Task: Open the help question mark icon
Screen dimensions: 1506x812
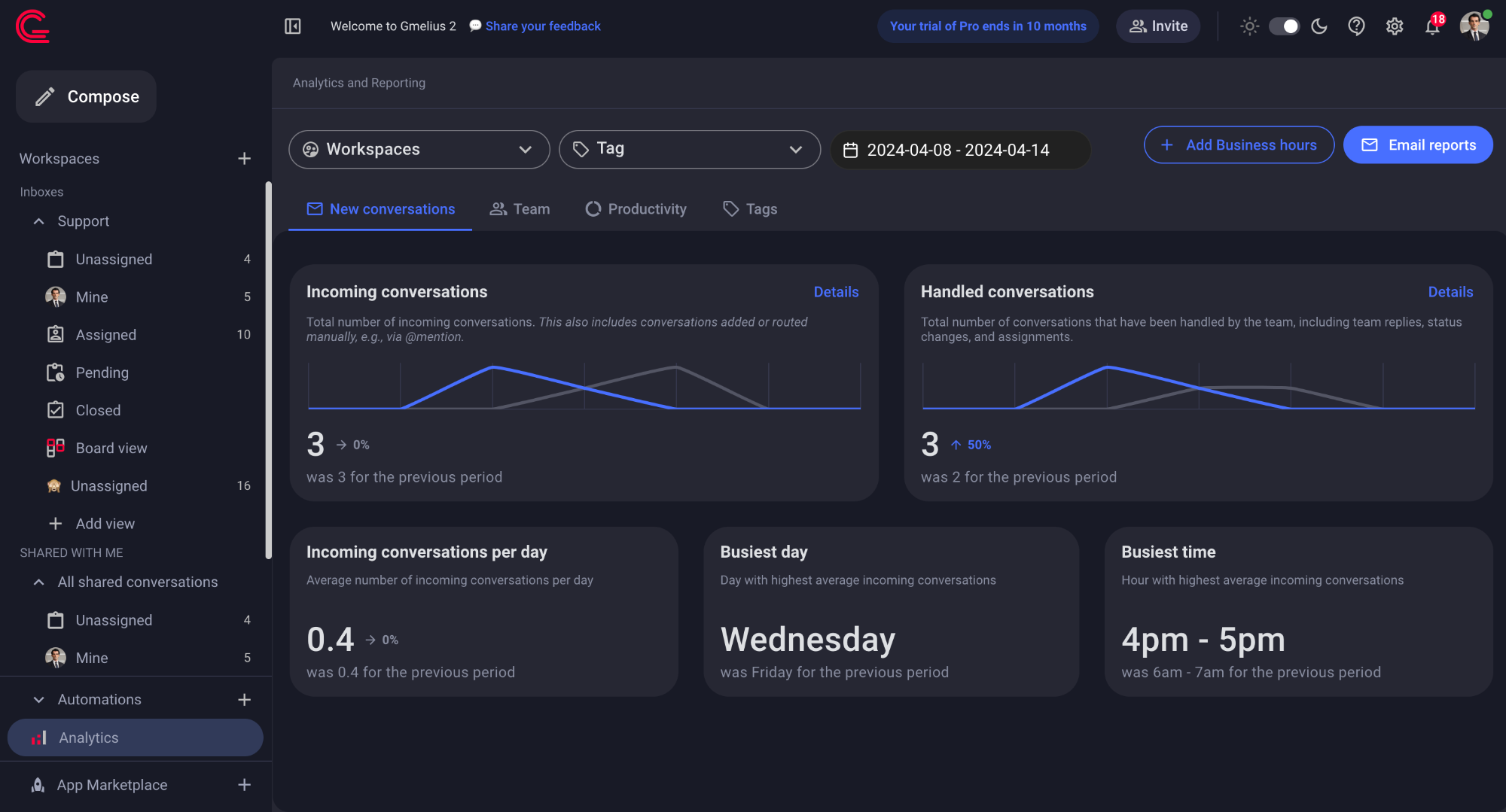Action: tap(1356, 26)
